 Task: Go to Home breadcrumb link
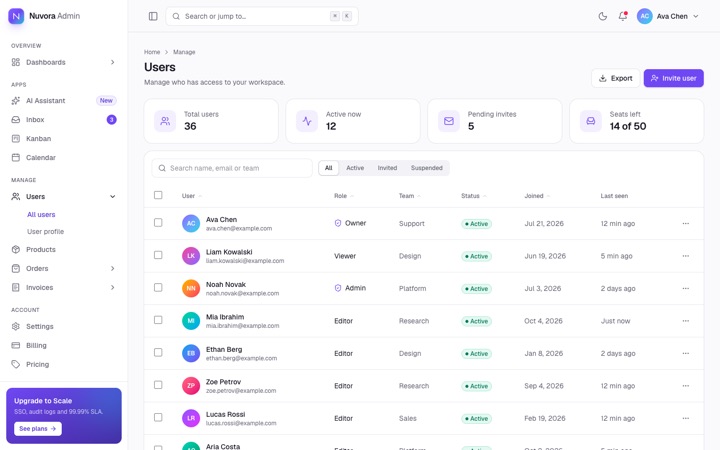pos(152,52)
